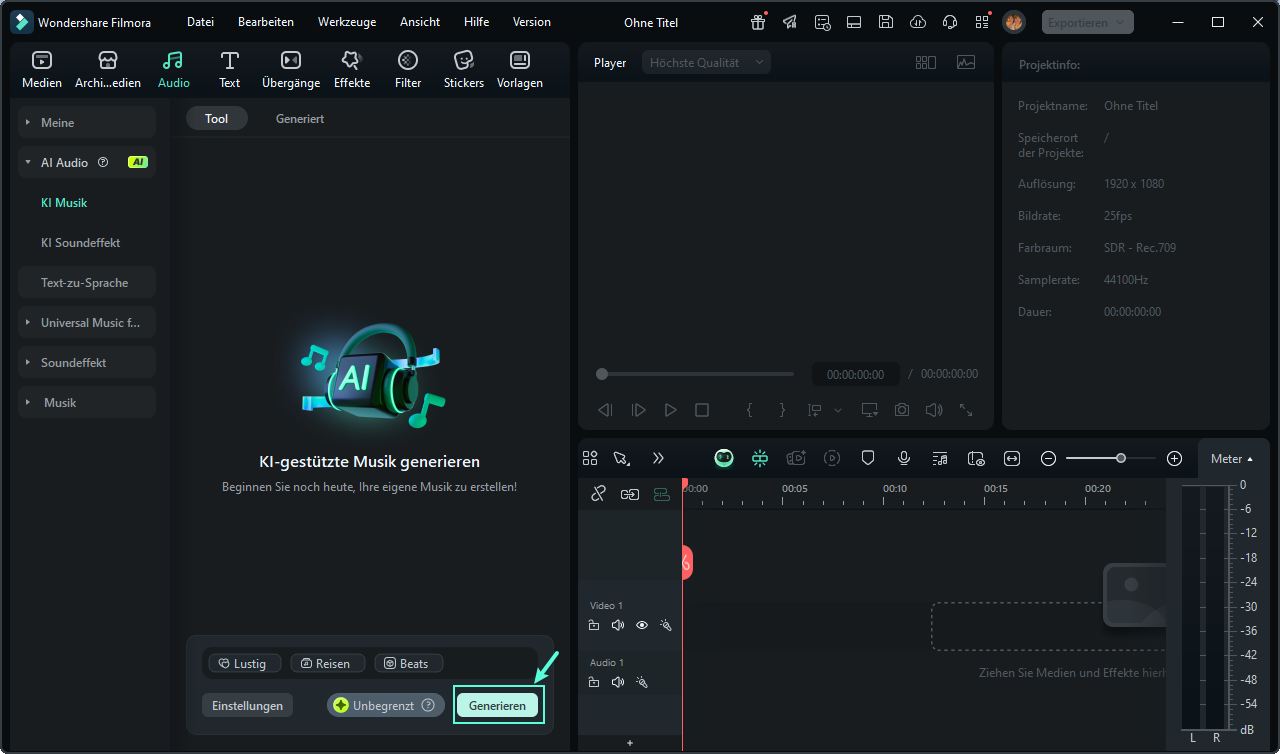Select the Reisen theme tag
The image size is (1280, 754).
326,663
